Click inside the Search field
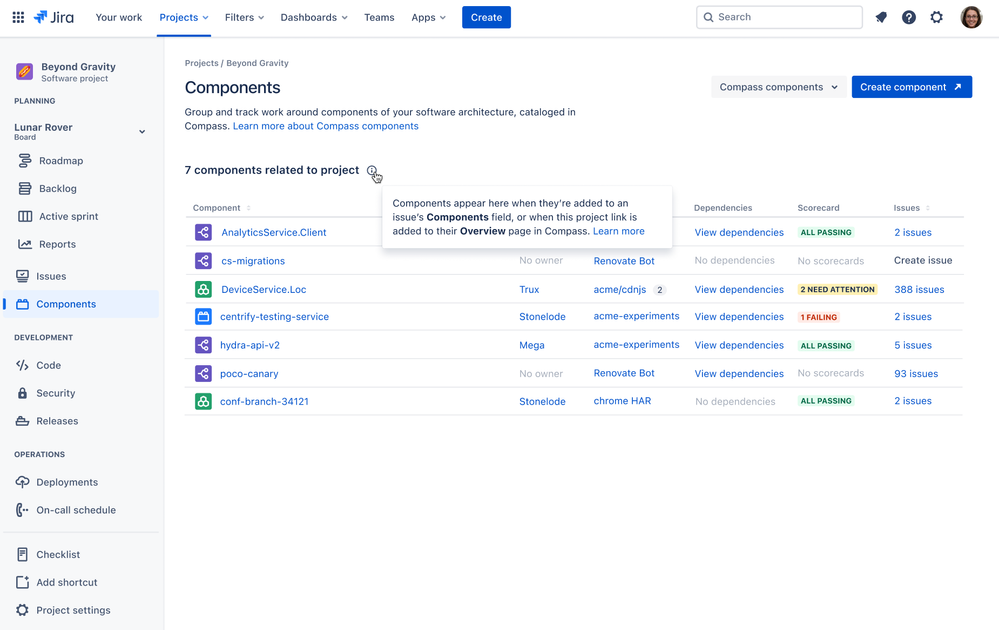 point(779,17)
